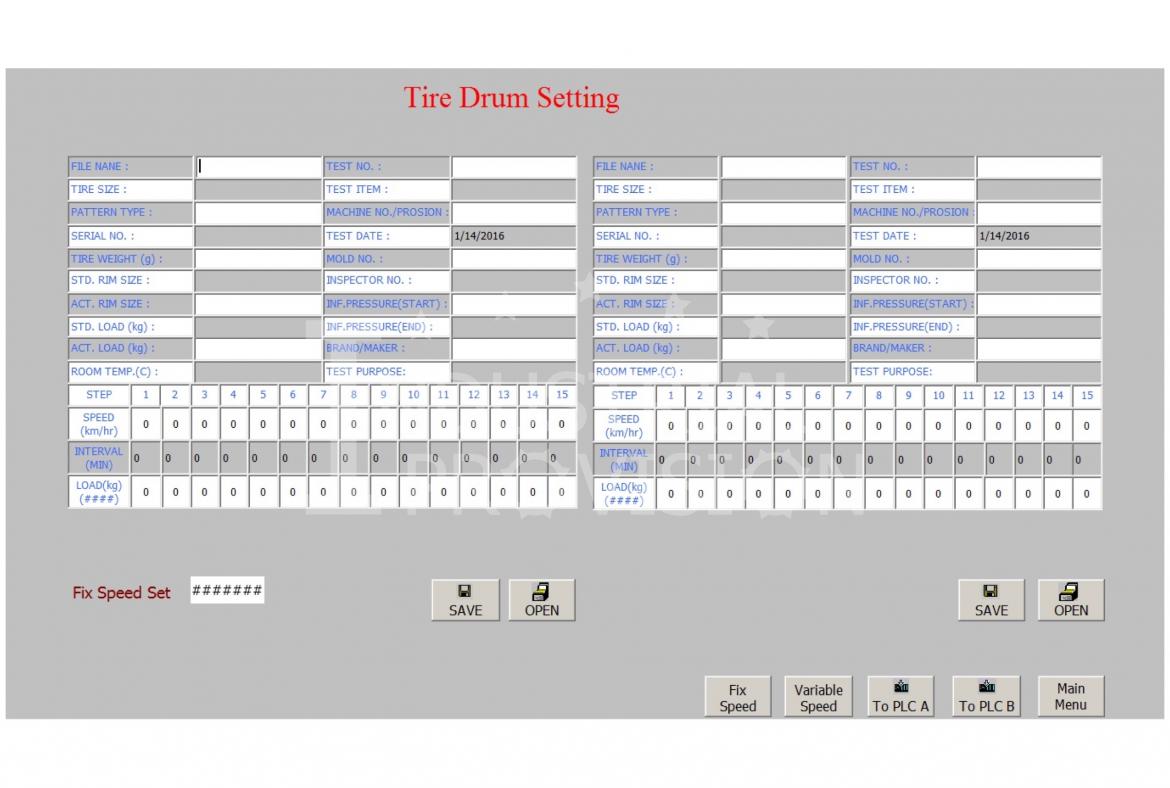Focus the left FILE NAME input field
The width and height of the screenshot is (1170, 788).
(257, 167)
